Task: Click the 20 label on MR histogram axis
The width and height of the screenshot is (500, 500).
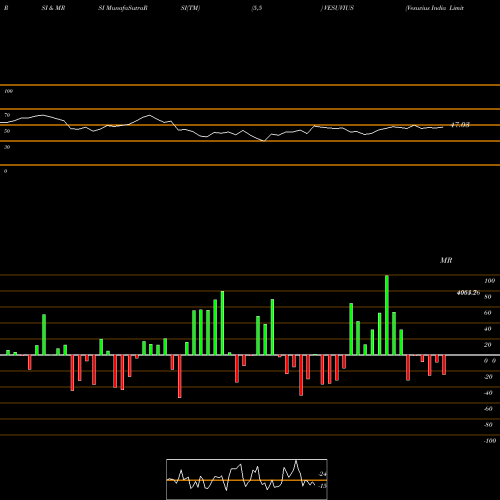Action: 488,345
